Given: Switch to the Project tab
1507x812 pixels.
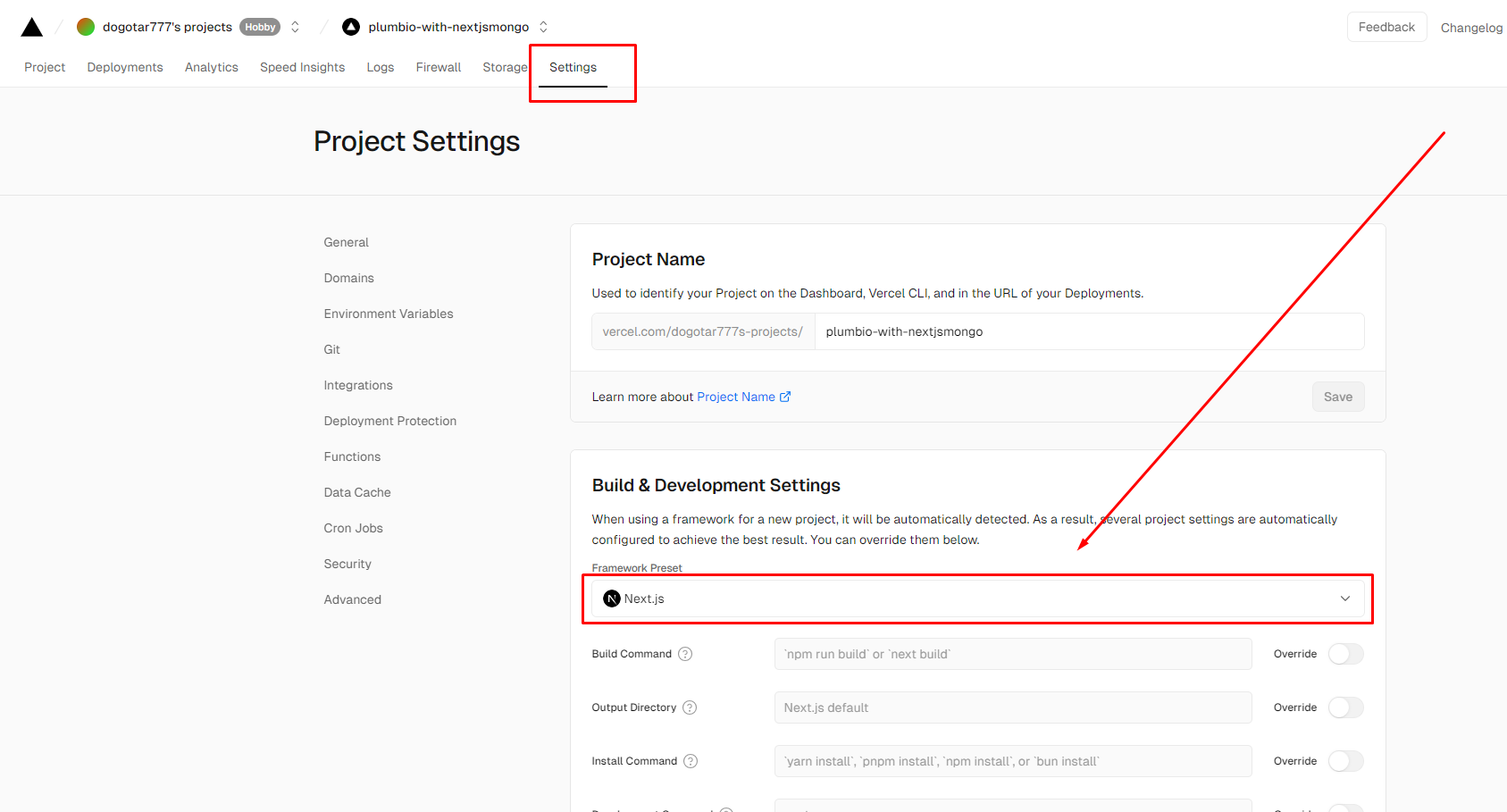Looking at the screenshot, I should [x=45, y=67].
